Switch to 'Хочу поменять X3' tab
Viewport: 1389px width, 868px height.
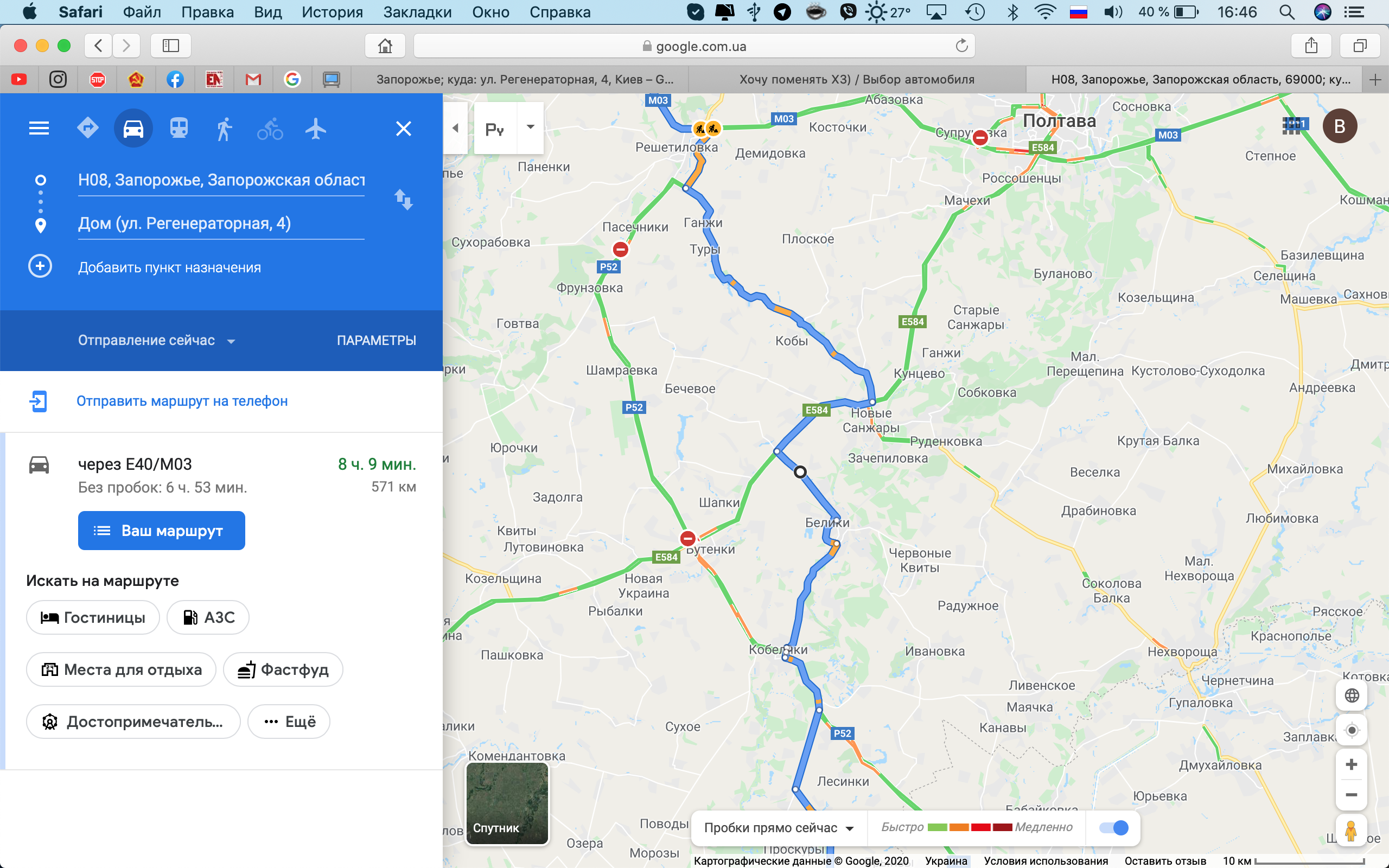click(856, 79)
